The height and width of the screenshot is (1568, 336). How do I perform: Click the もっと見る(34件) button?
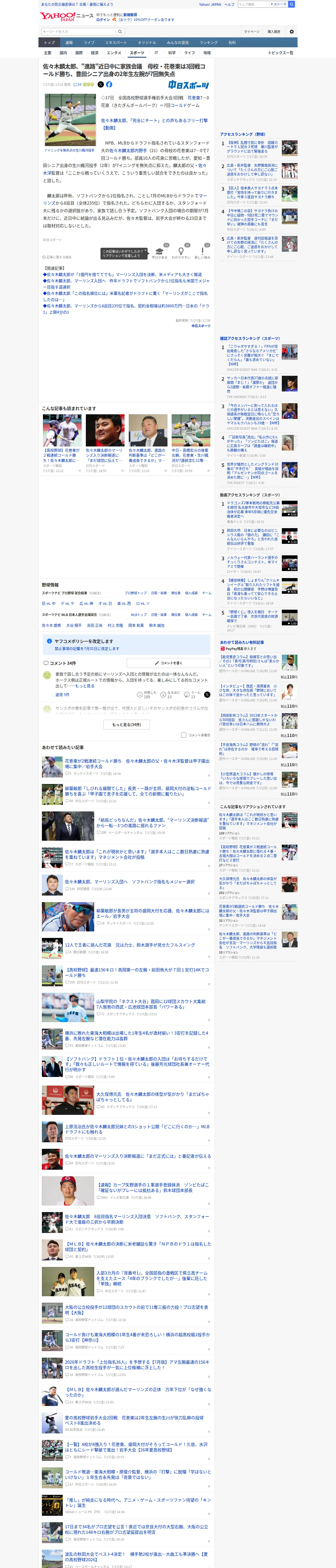click(127, 724)
